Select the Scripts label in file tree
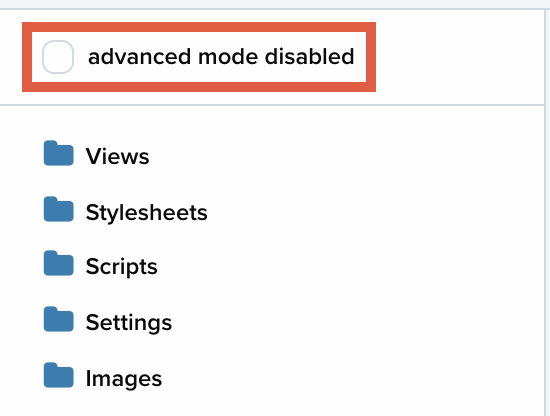 coord(122,267)
